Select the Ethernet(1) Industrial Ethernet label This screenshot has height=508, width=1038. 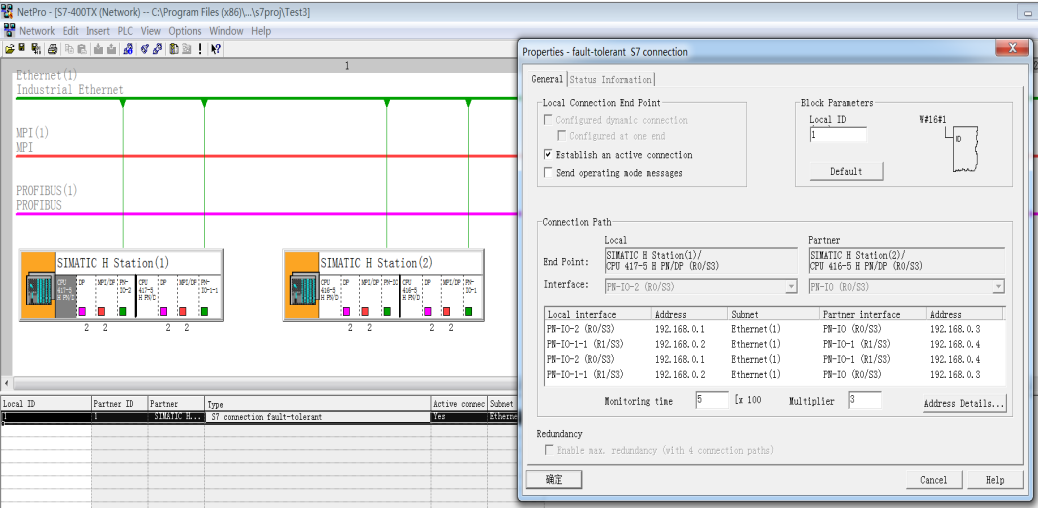pyautogui.click(x=70, y=83)
